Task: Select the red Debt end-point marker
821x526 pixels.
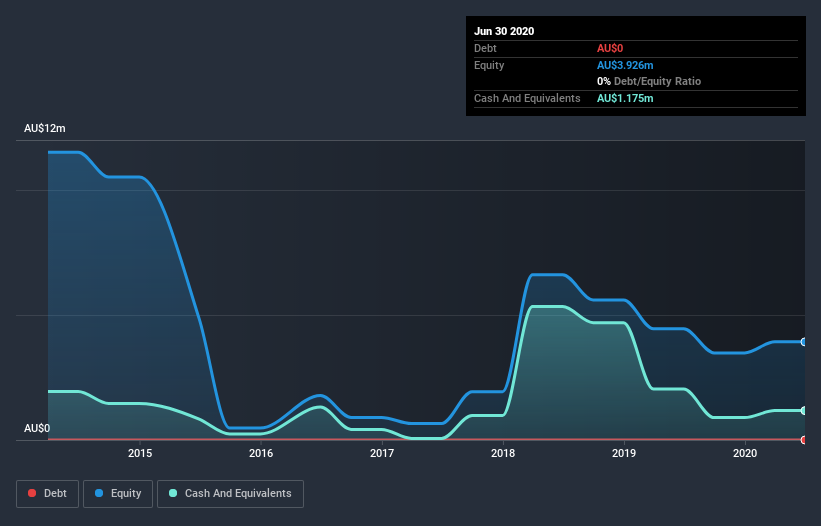Action: click(x=804, y=440)
